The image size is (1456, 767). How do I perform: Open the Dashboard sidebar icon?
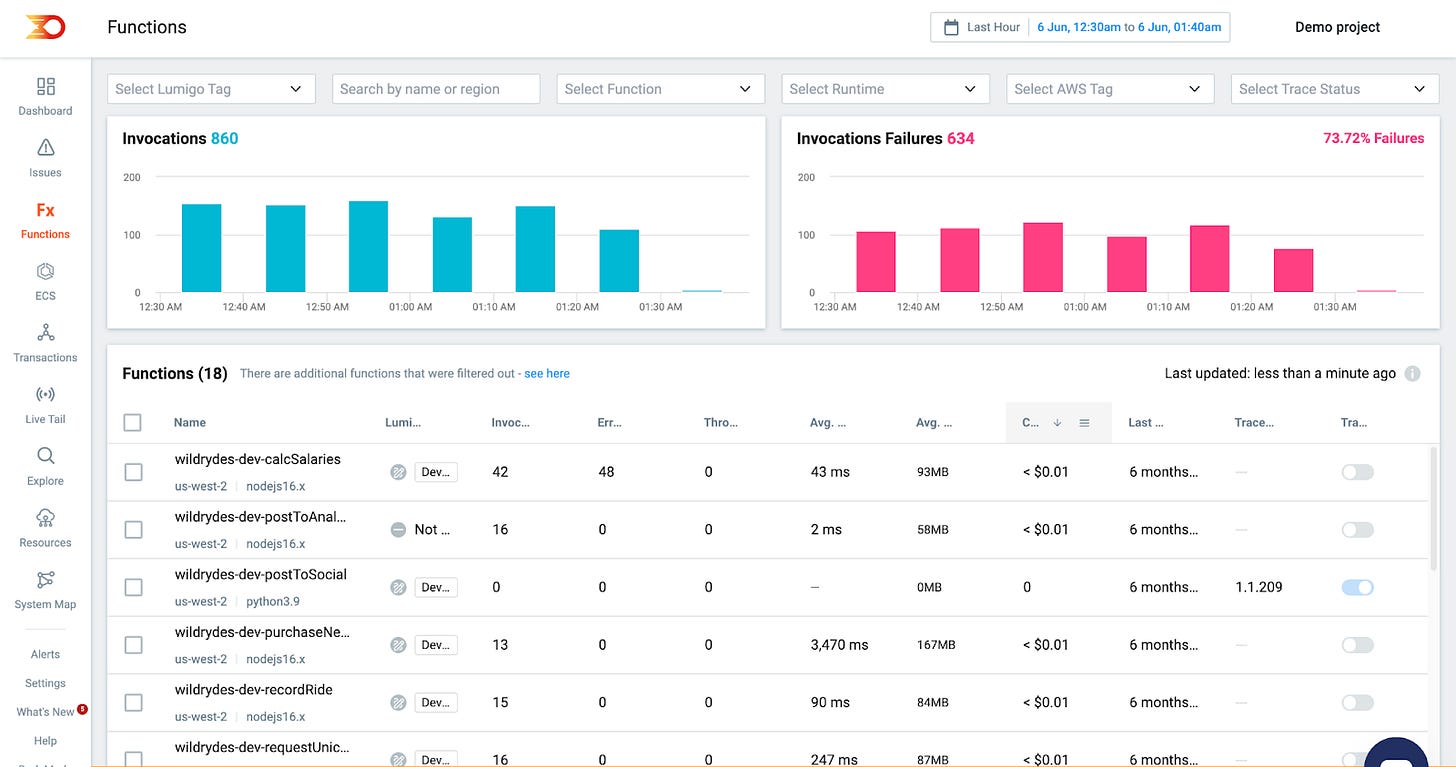[46, 86]
